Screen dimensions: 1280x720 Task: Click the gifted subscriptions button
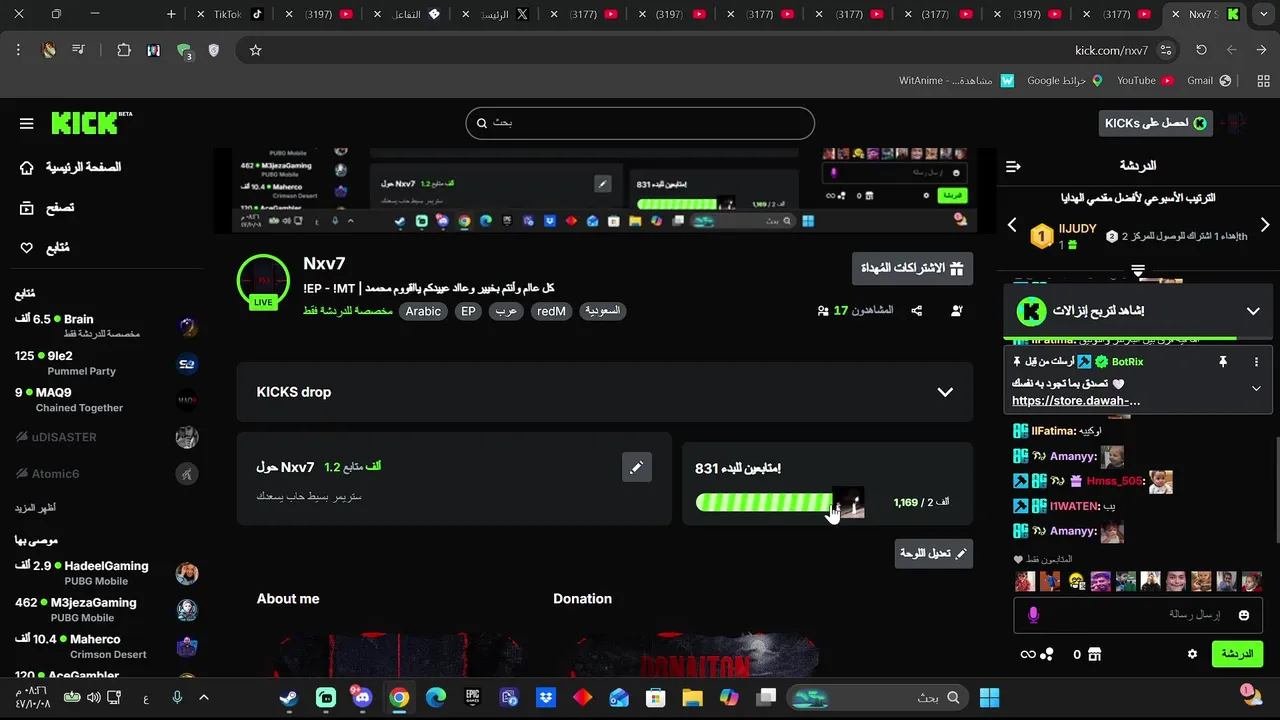pos(912,268)
